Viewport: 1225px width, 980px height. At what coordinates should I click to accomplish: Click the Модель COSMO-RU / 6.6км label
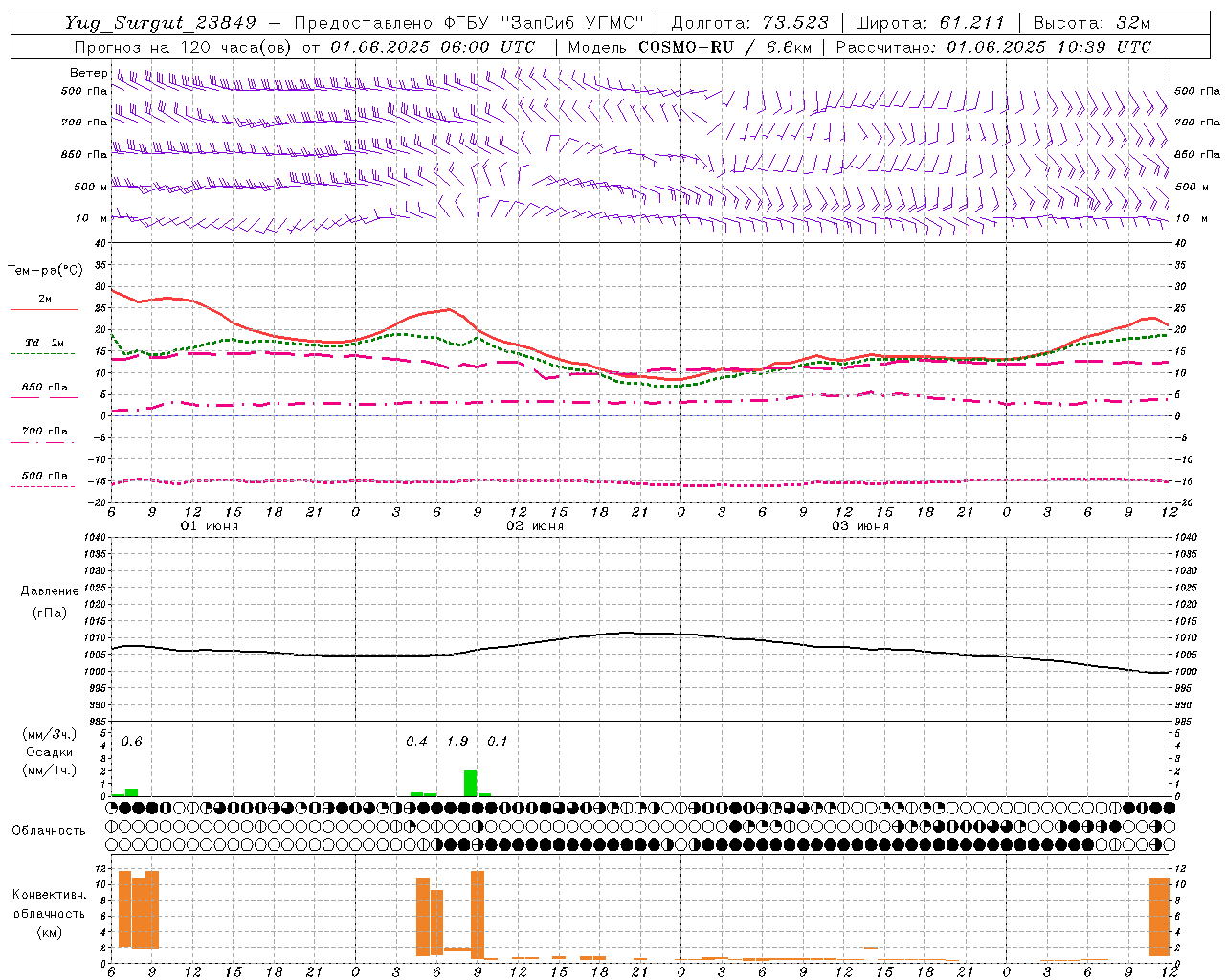pyautogui.click(x=690, y=47)
